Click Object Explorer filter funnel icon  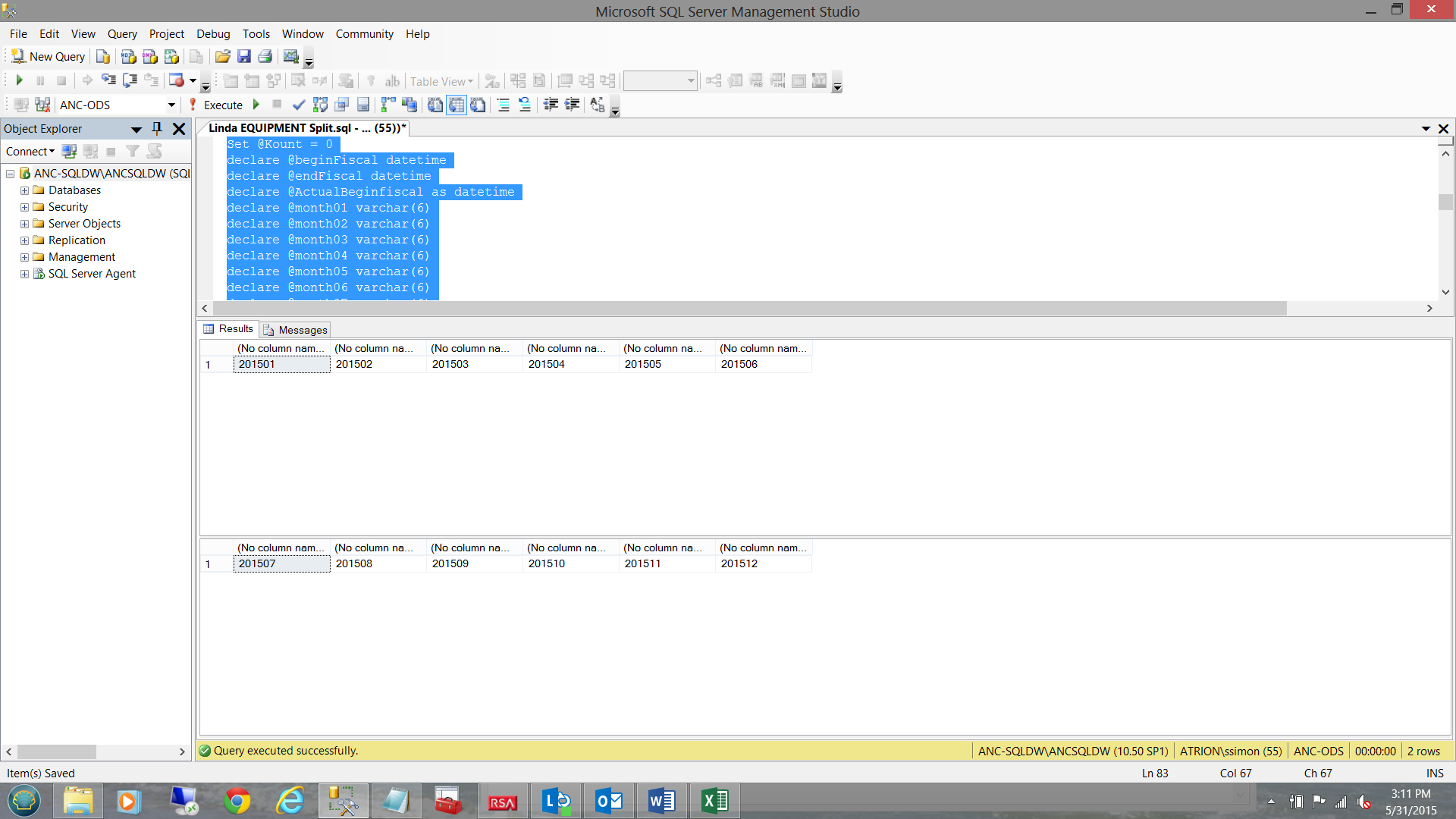[x=133, y=152]
